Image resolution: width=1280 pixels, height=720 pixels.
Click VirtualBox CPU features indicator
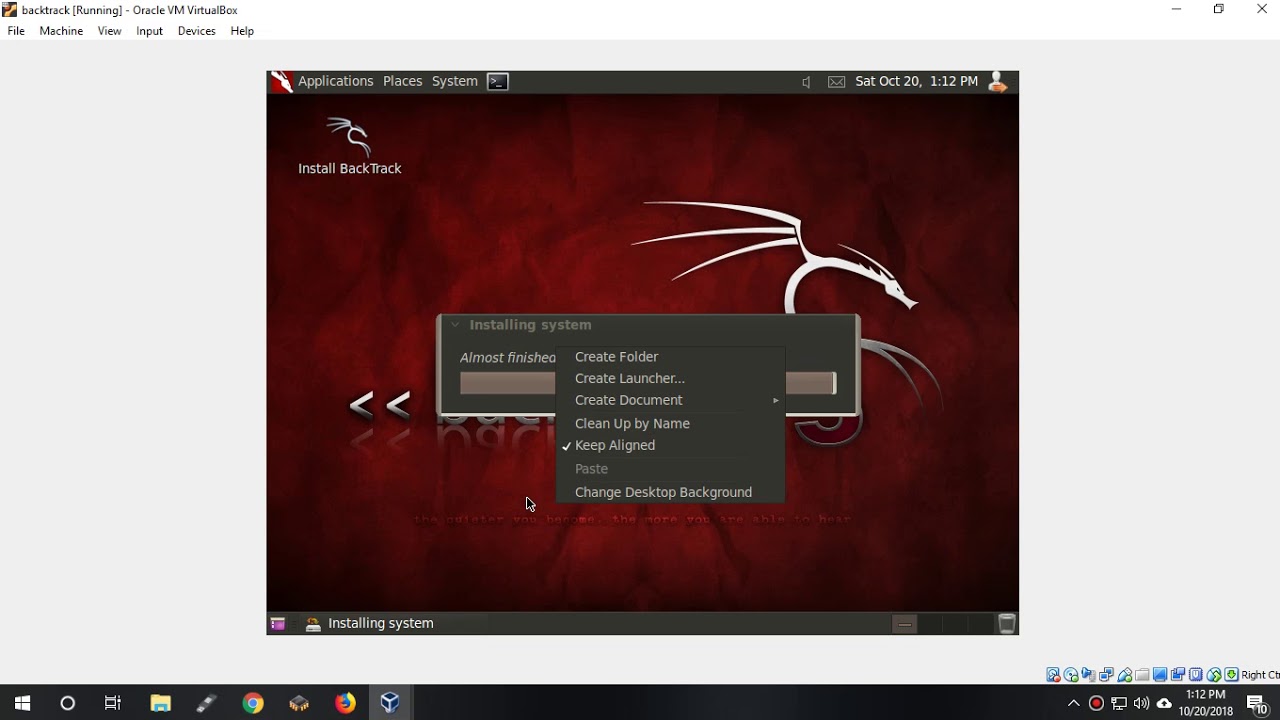pyautogui.click(x=1196, y=675)
